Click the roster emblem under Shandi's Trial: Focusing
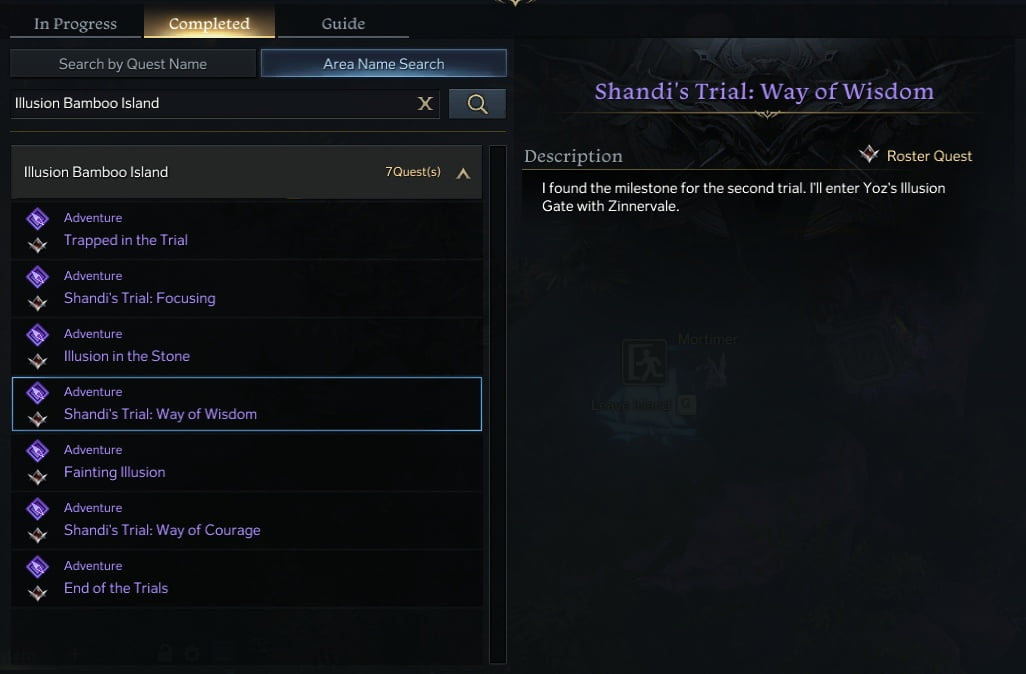This screenshot has width=1026, height=674. pos(37,303)
